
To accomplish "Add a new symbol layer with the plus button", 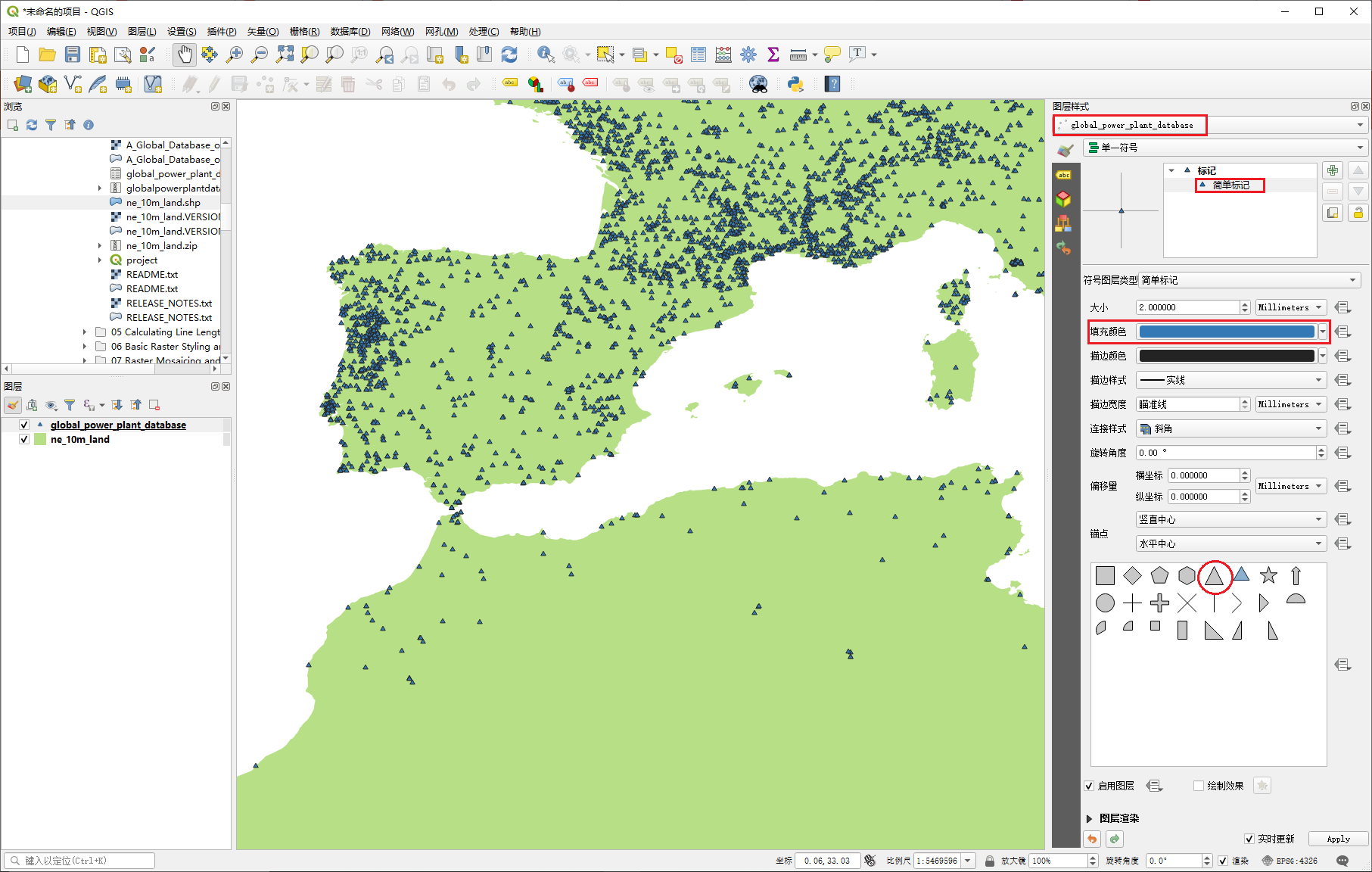I will point(1333,170).
